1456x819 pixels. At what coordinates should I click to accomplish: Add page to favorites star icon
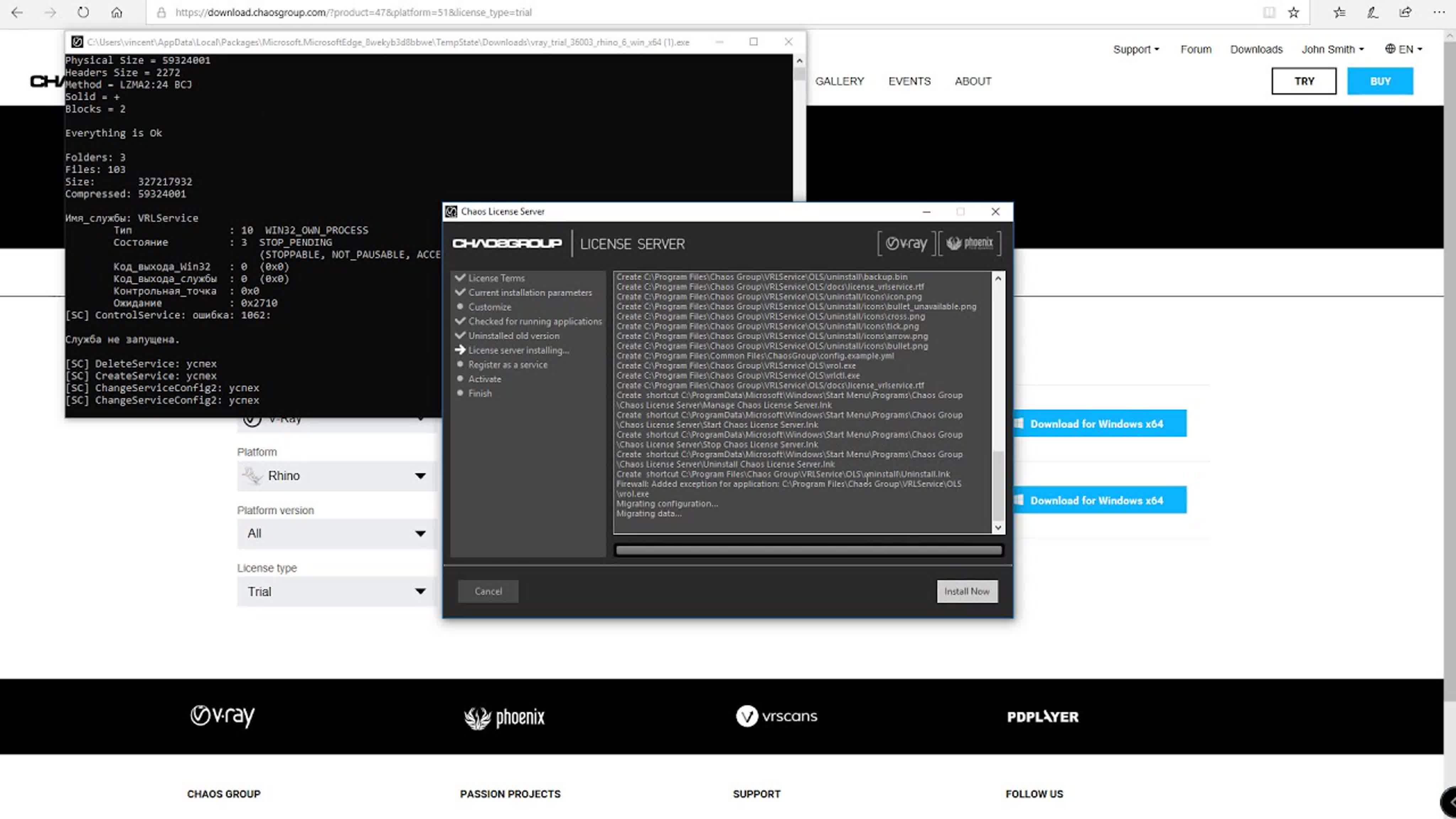[x=1293, y=12]
